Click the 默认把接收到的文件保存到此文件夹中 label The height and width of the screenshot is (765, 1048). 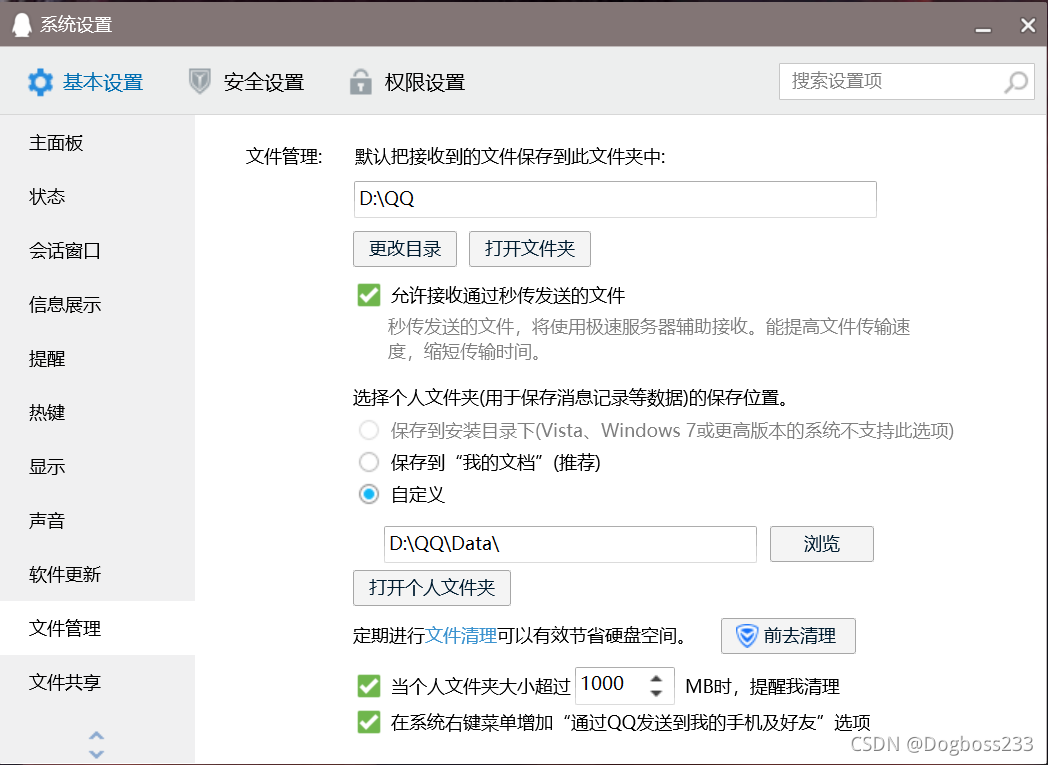(510, 156)
